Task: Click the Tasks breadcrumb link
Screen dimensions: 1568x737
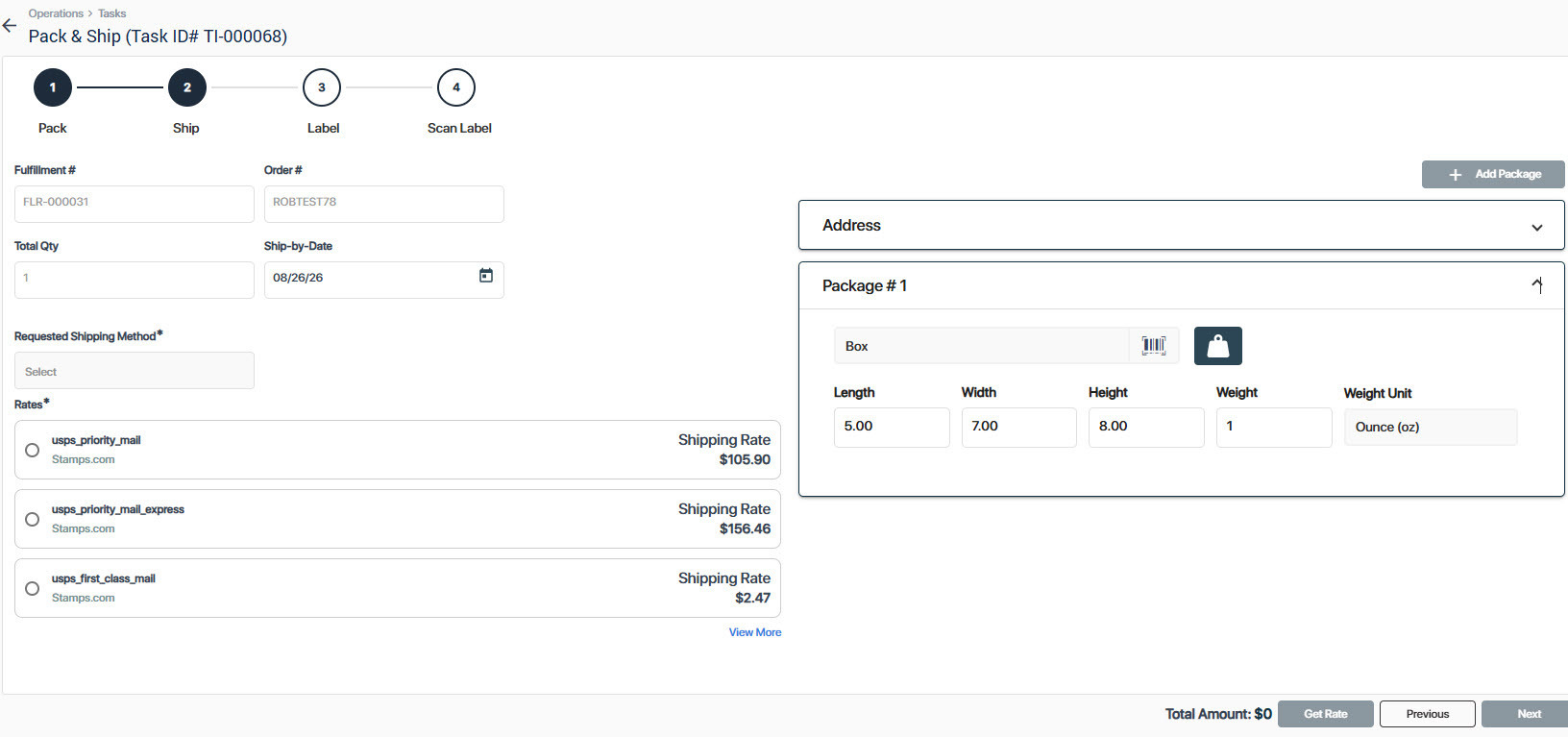Action: [112, 13]
